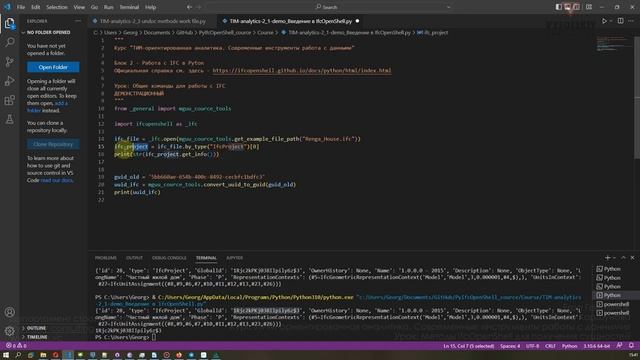Switch to the OUTPUT panel tab
Screen dimensions: 640x360
pyautogui.click(x=134, y=258)
